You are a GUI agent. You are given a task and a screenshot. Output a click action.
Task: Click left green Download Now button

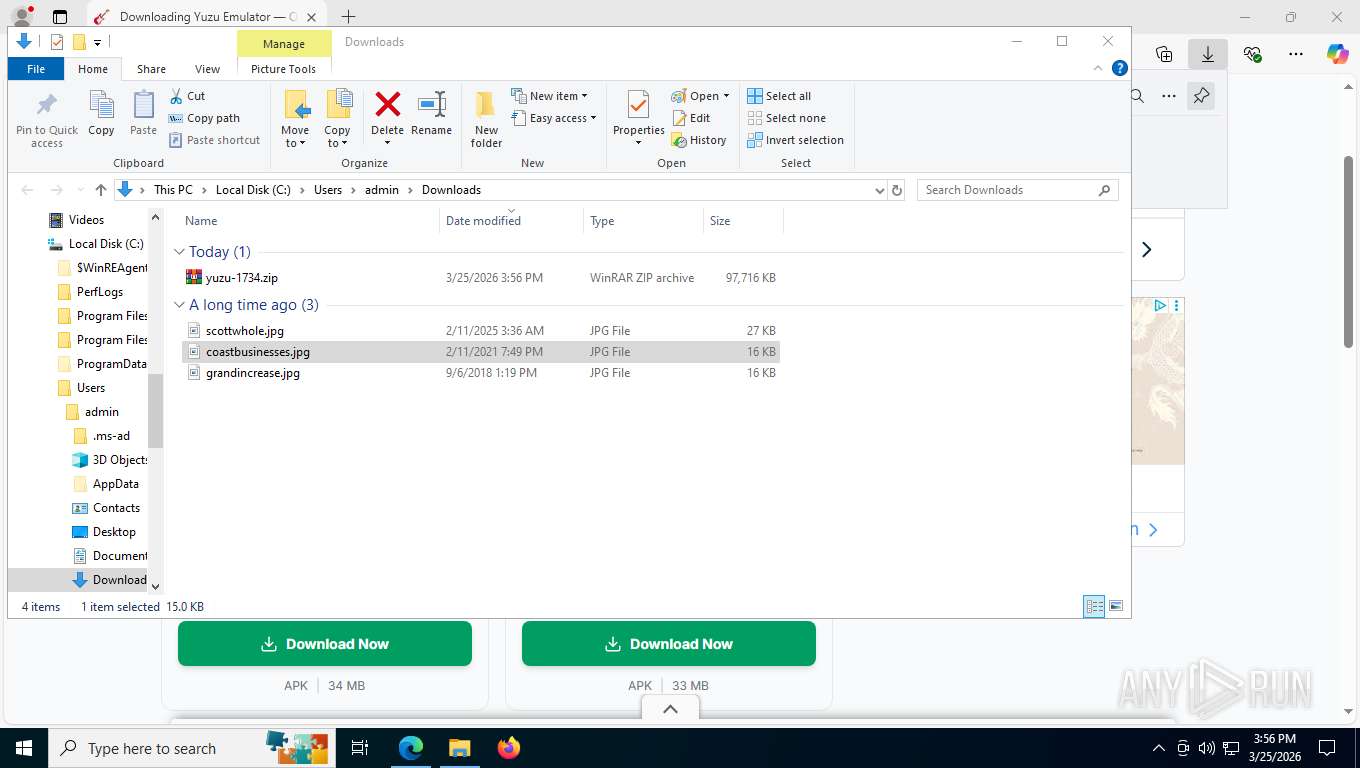325,644
